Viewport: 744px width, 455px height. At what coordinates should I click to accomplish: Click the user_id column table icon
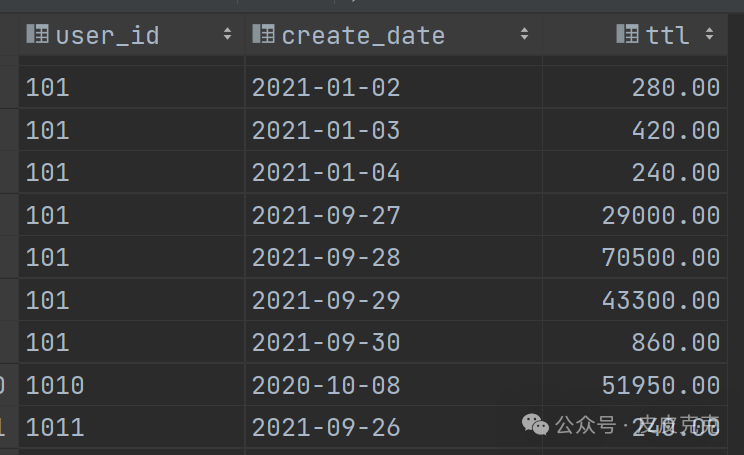click(36, 35)
